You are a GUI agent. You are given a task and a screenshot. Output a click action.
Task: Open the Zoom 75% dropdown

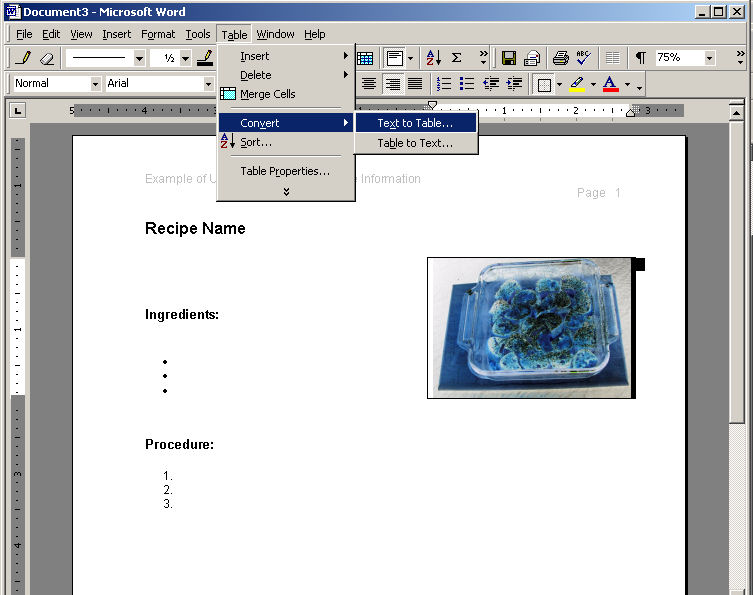(709, 58)
